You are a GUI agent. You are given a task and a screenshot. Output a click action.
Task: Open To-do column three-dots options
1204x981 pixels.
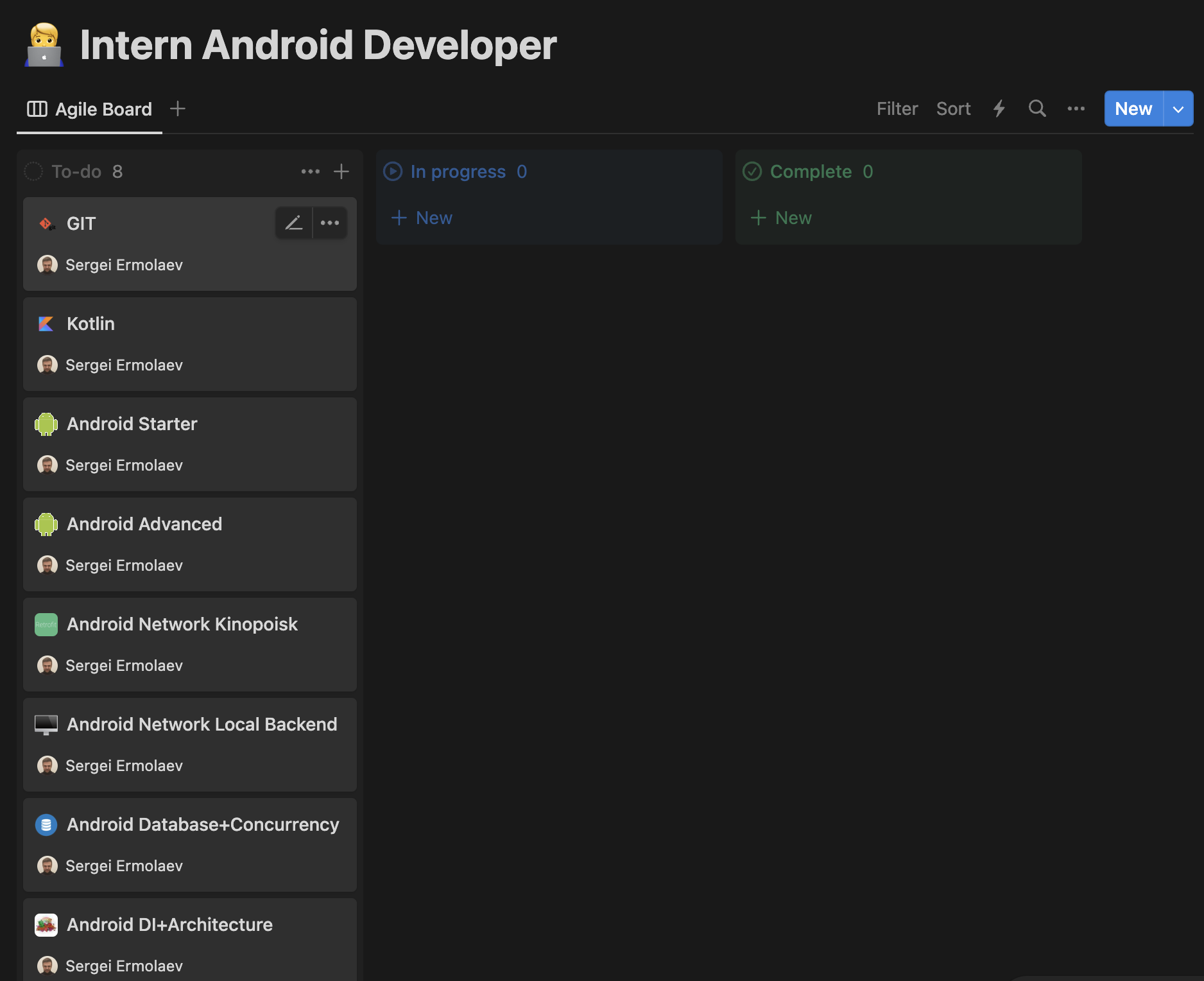coord(311,171)
